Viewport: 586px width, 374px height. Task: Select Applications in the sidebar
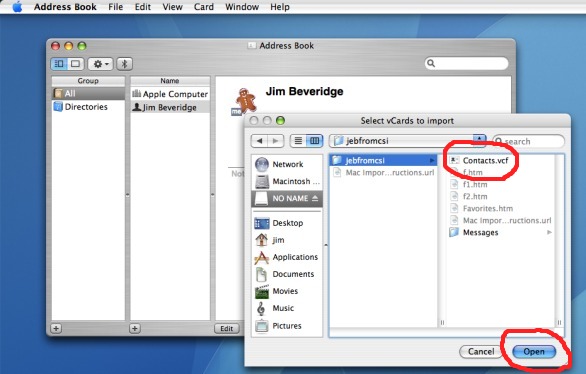[287, 257]
